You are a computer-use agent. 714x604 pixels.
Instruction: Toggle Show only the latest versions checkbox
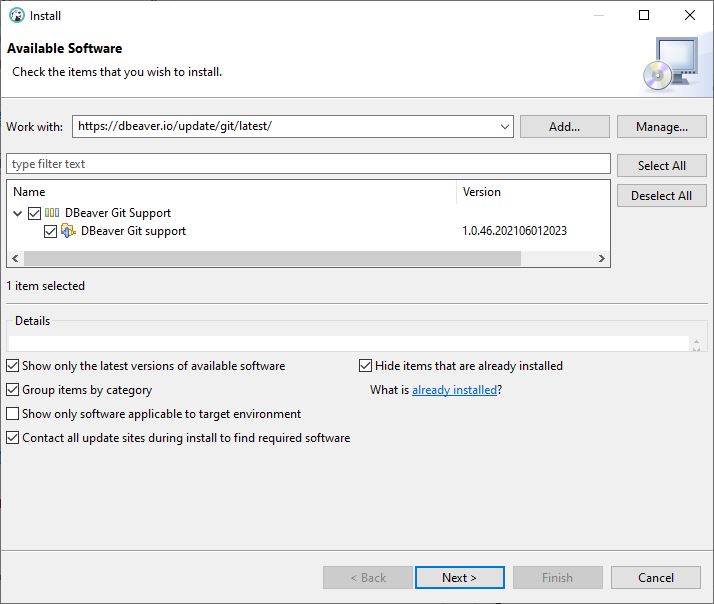point(13,366)
